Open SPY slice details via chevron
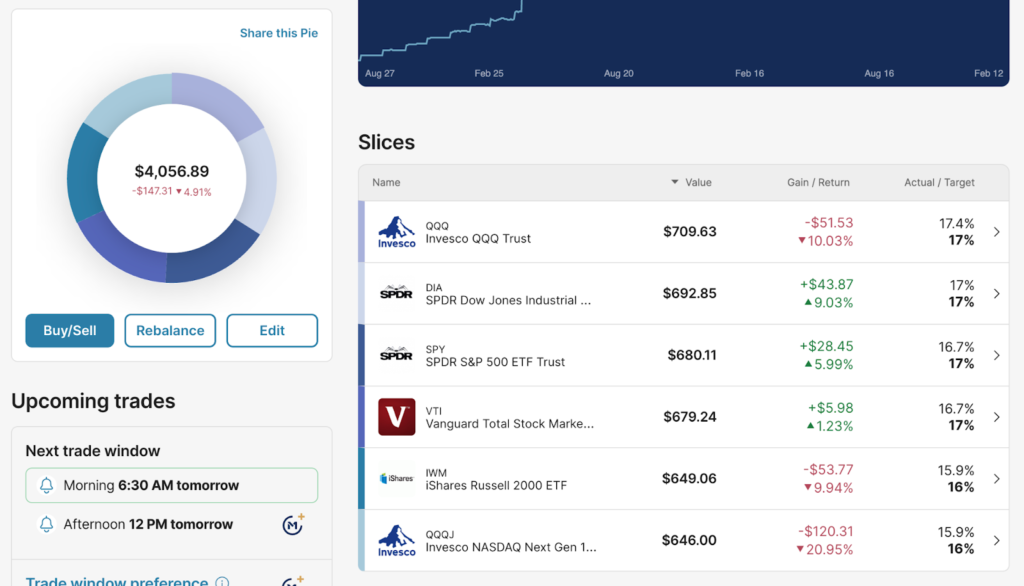This screenshot has height=586, width=1024. click(996, 355)
